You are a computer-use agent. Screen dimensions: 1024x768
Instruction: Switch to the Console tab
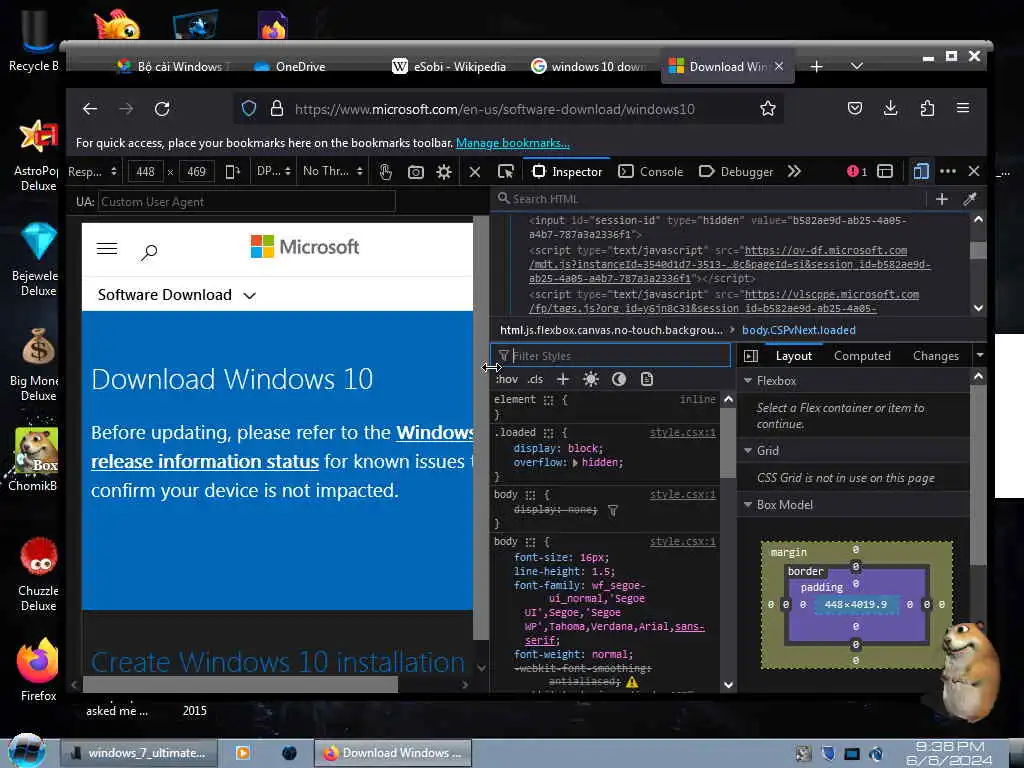point(651,172)
